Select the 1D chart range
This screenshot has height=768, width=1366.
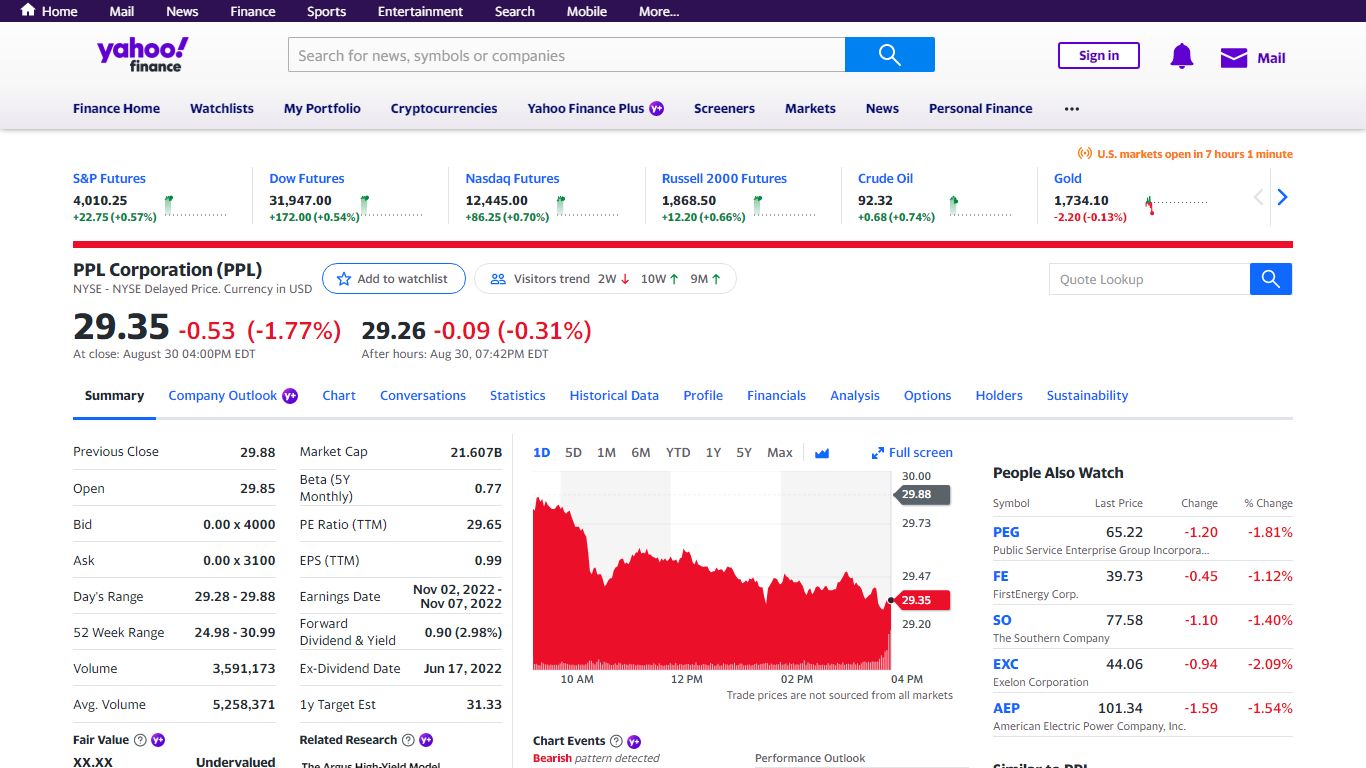click(x=542, y=453)
